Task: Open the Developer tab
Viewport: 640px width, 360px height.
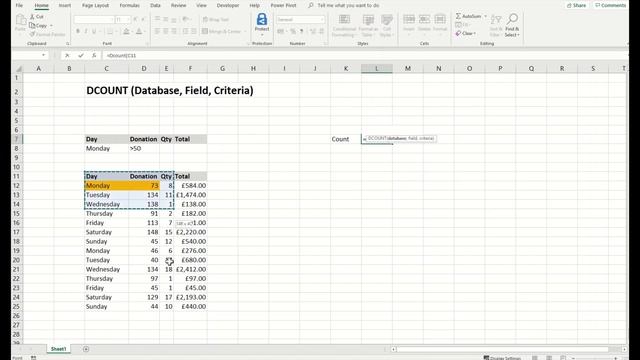Action: [228, 5]
